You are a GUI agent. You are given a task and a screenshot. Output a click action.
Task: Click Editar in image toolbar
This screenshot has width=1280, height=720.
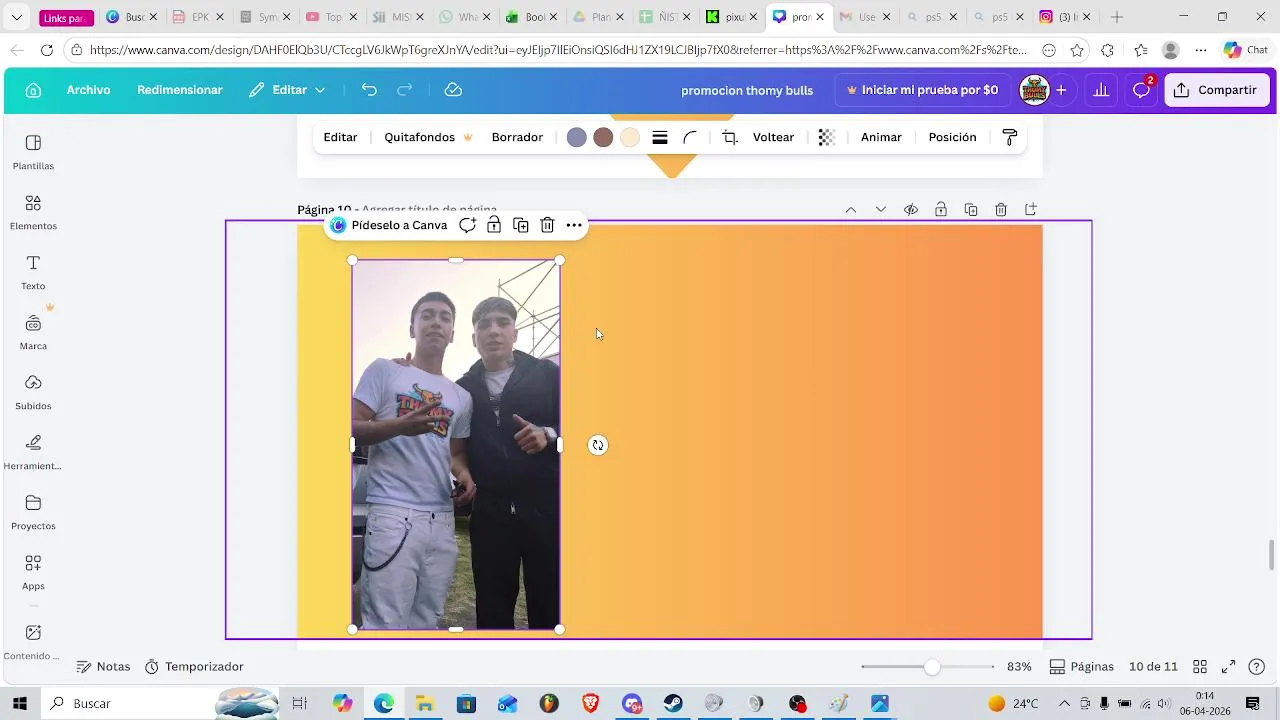pos(340,138)
